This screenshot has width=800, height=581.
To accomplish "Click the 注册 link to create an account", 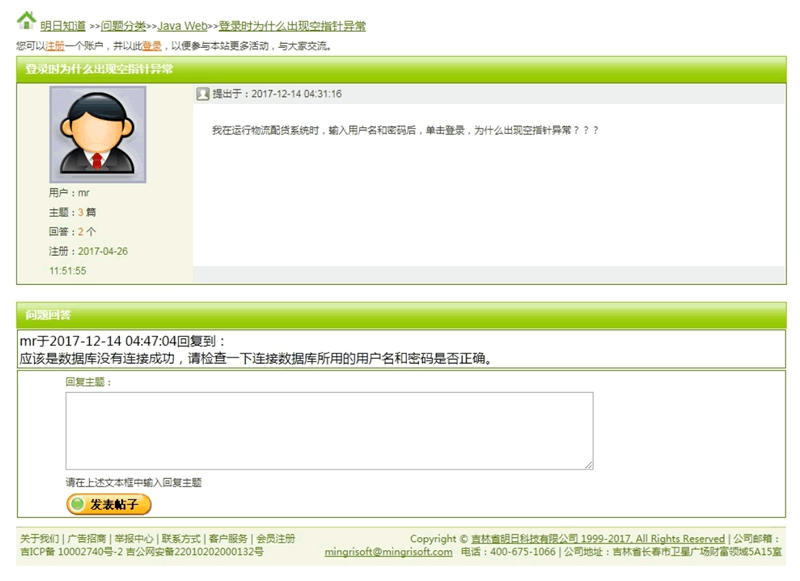I will 55,46.
